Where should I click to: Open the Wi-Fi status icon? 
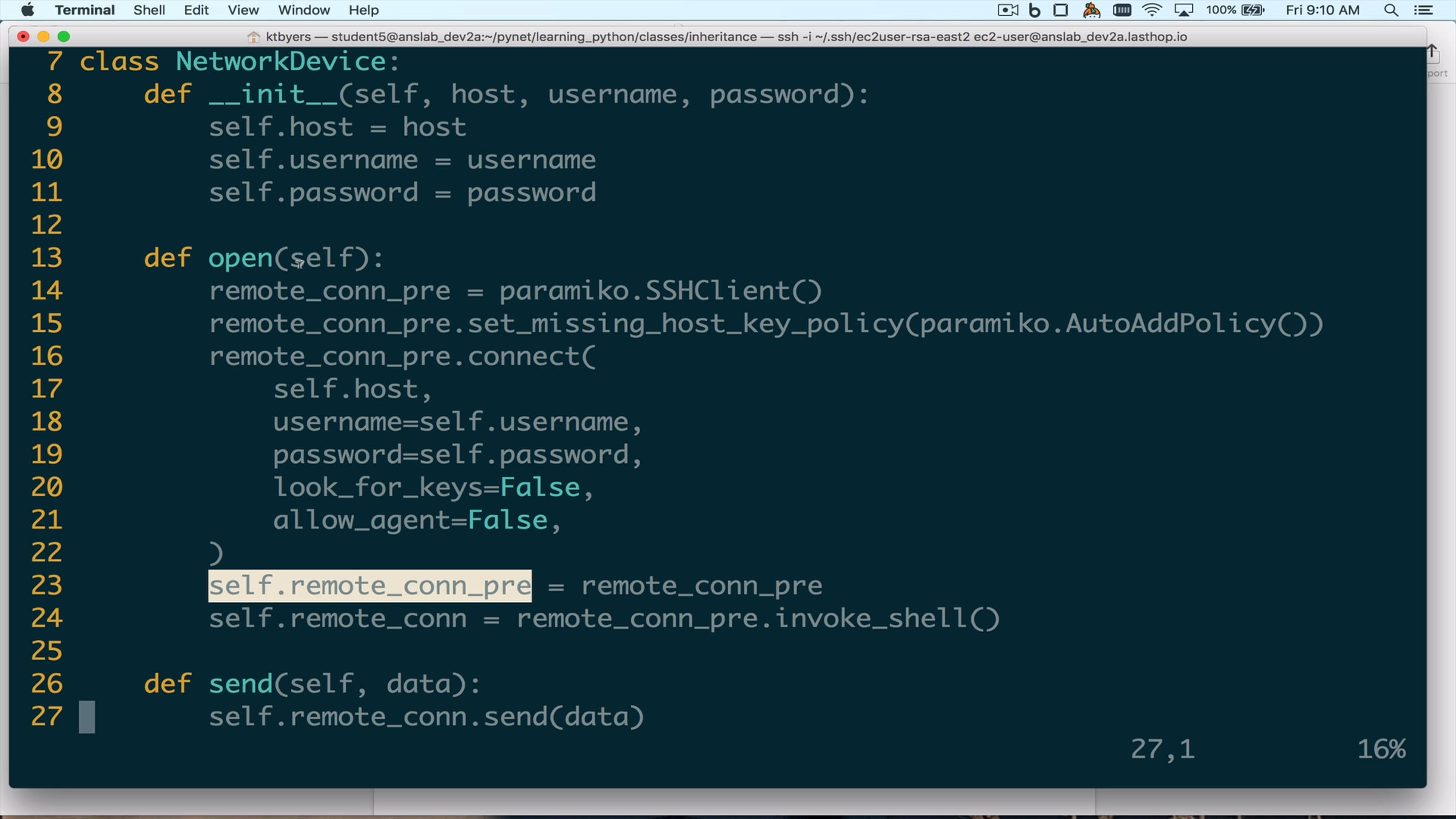point(1151,10)
